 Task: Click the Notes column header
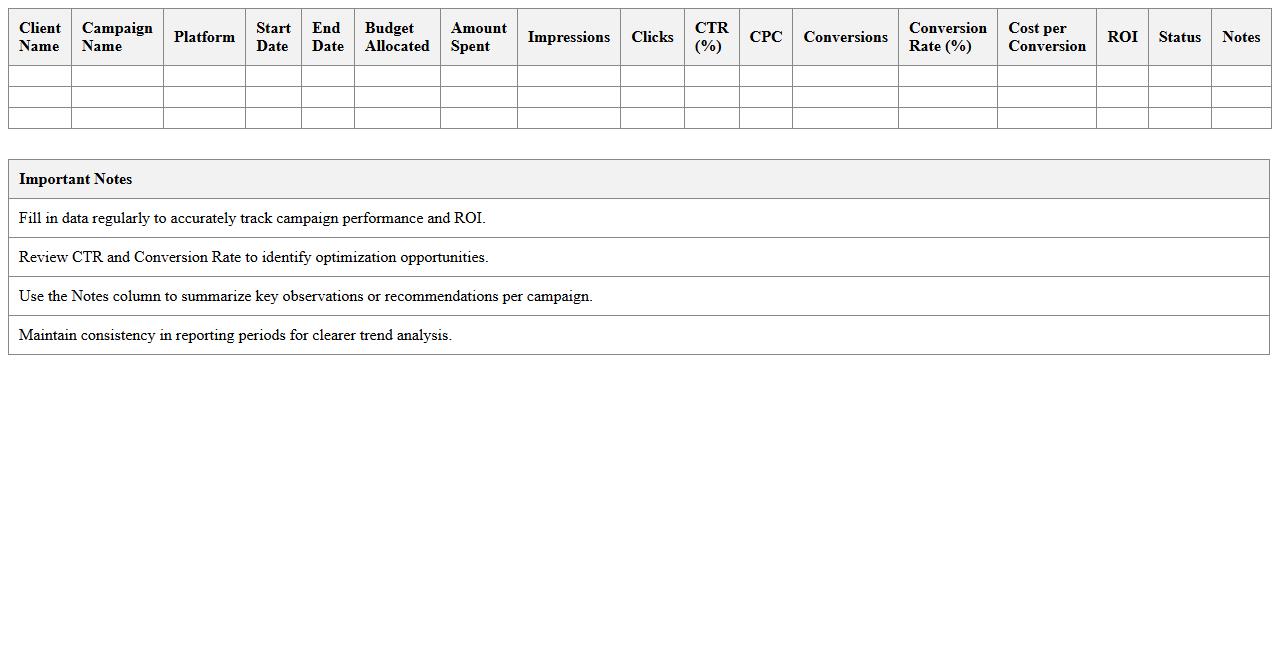1240,37
